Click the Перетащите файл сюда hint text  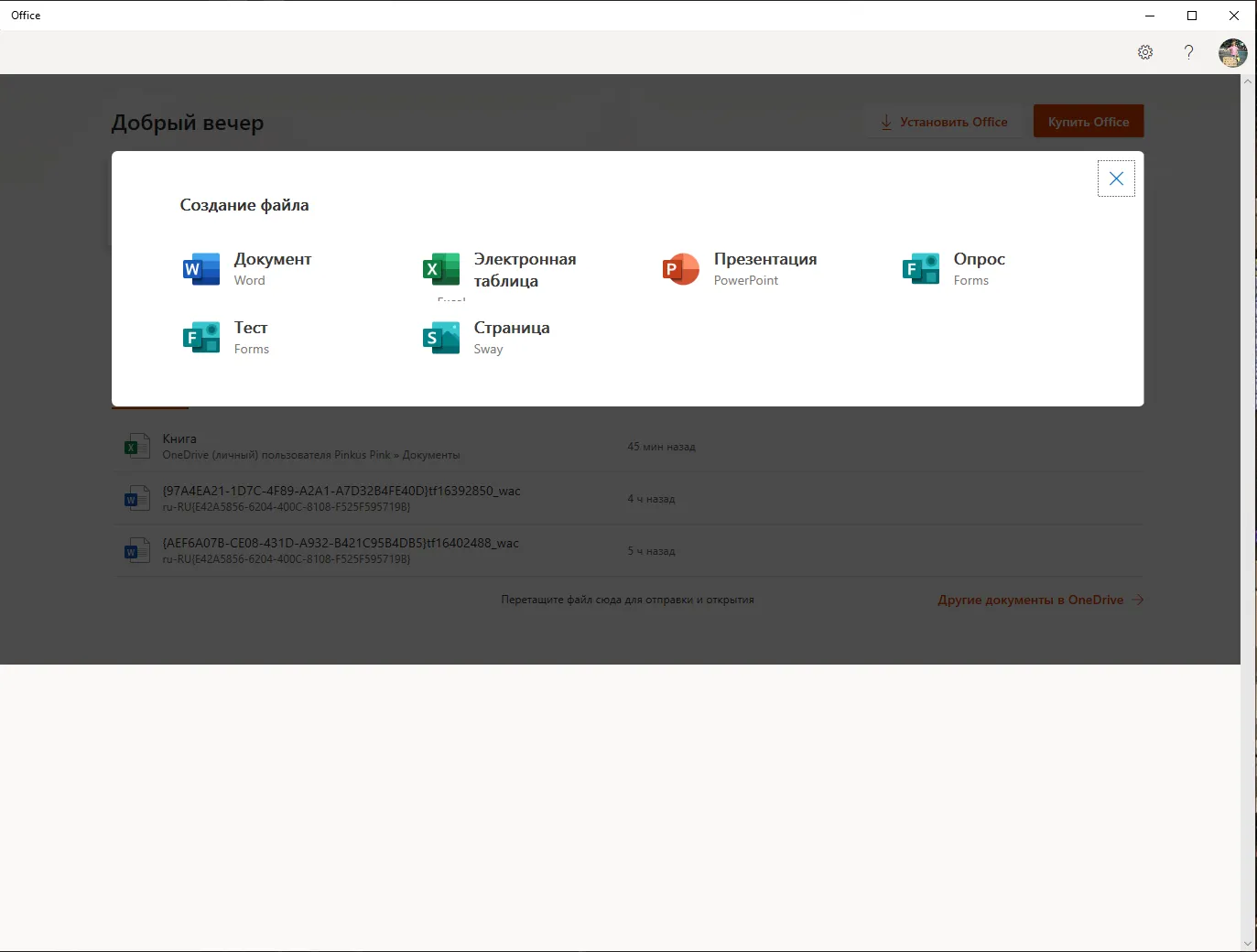(628, 600)
